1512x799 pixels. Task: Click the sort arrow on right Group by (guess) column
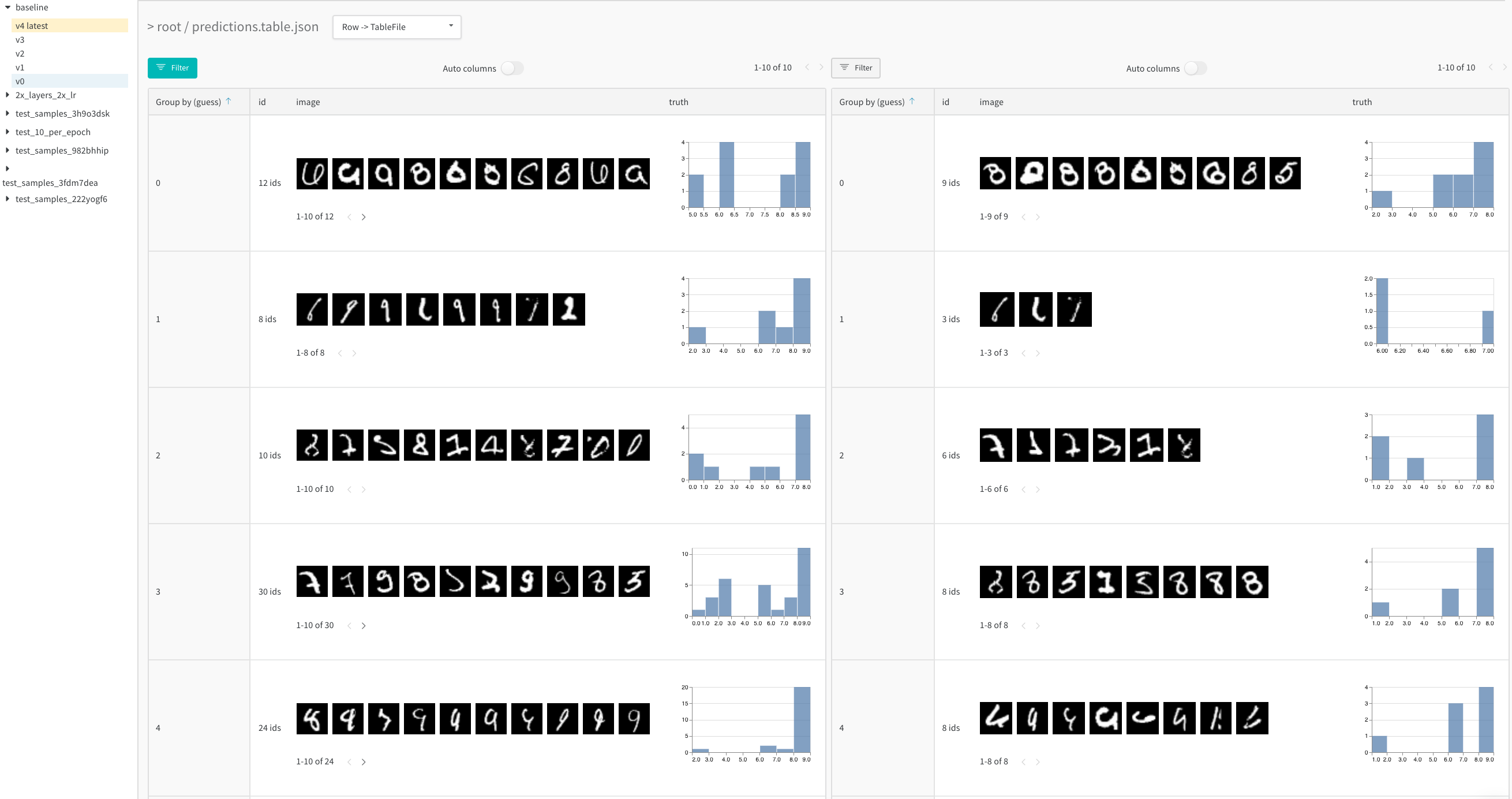[914, 101]
